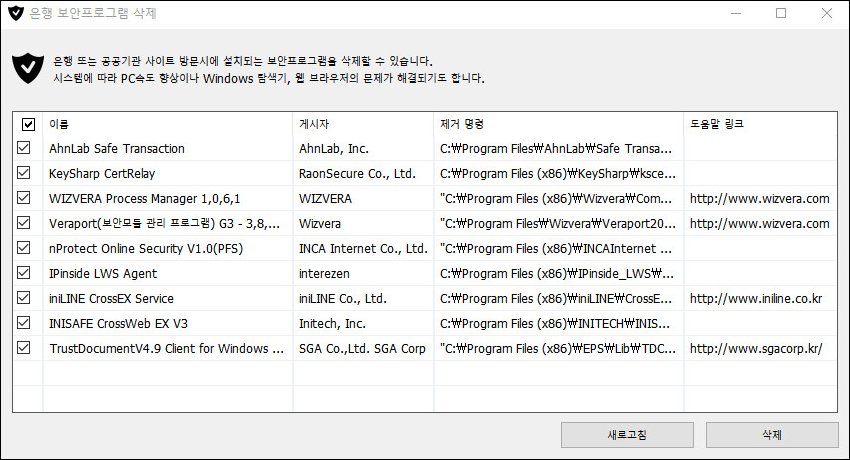This screenshot has width=850, height=460.
Task: Click the Wizvera Com... removal path
Action: [x=556, y=199]
